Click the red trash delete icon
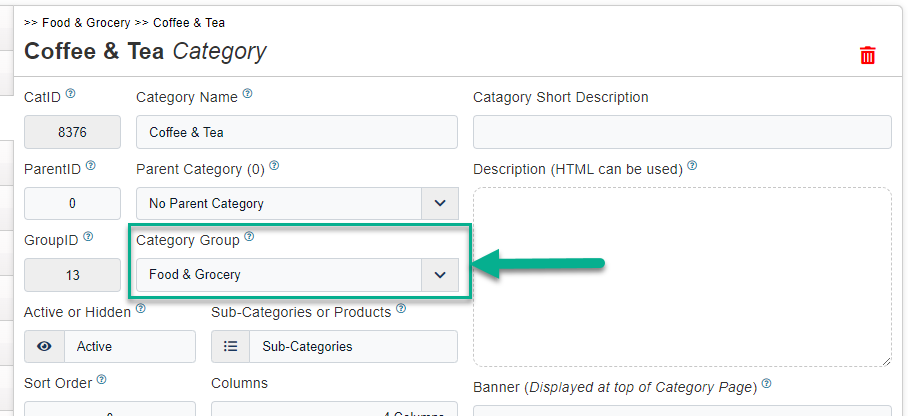 tap(868, 56)
